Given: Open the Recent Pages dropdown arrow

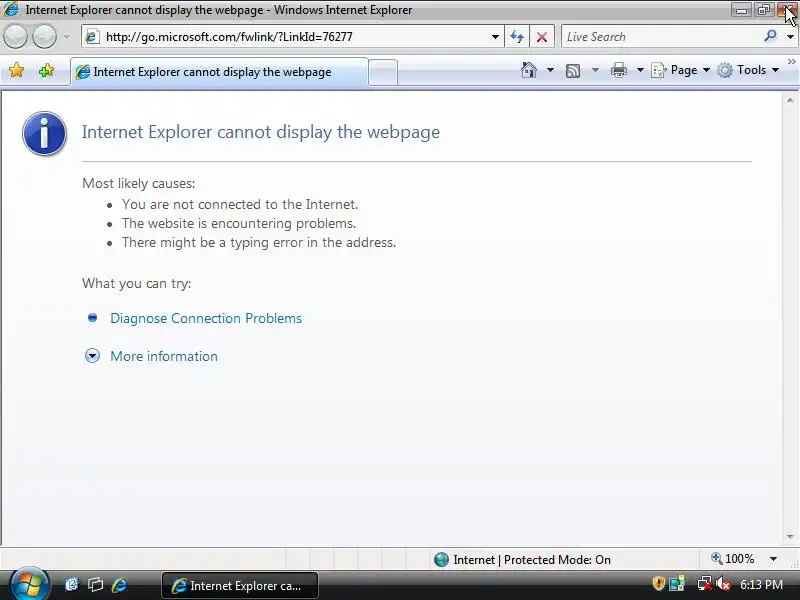Looking at the screenshot, I should pyautogui.click(x=67, y=37).
